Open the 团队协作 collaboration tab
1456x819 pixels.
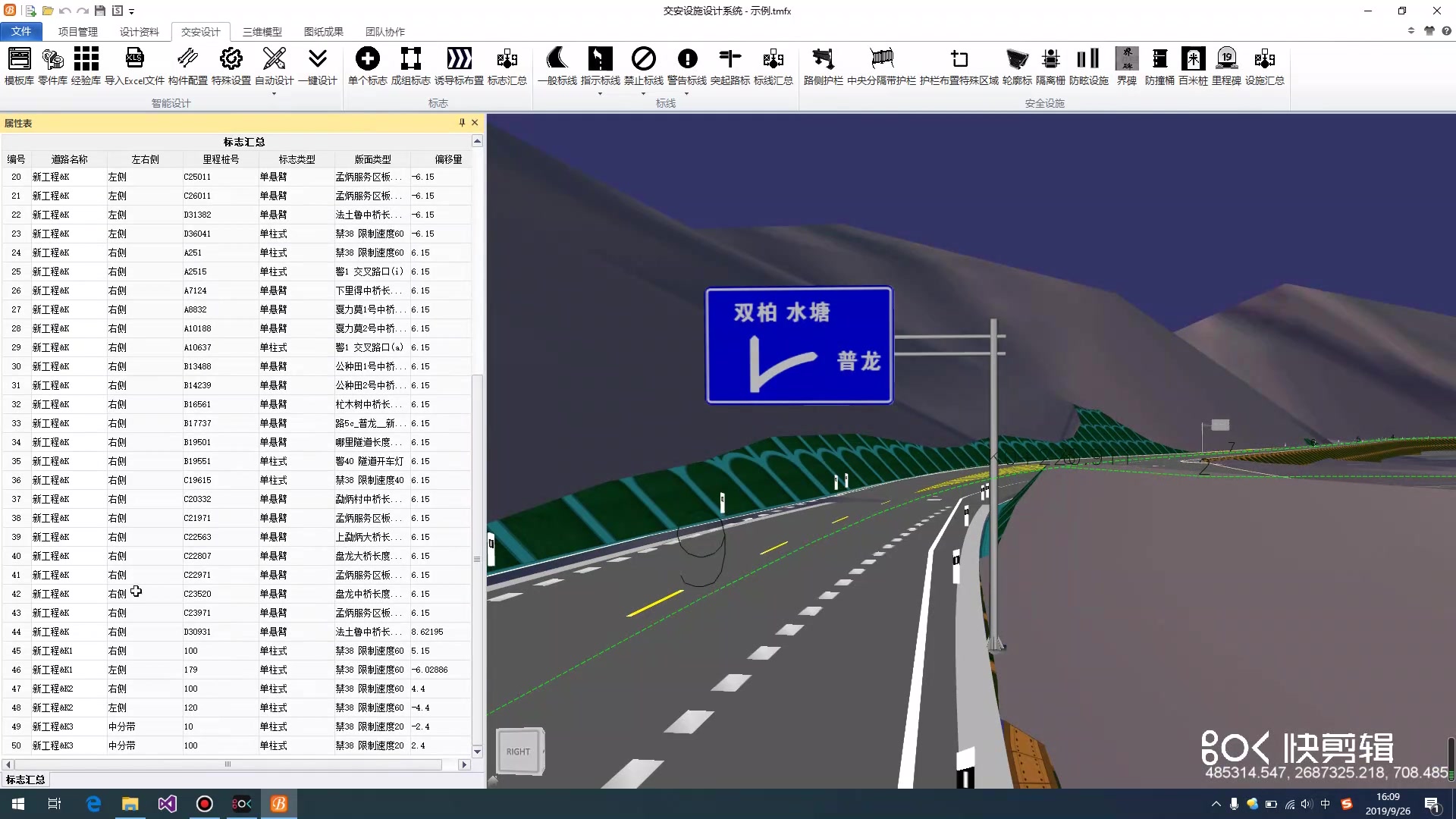385,32
